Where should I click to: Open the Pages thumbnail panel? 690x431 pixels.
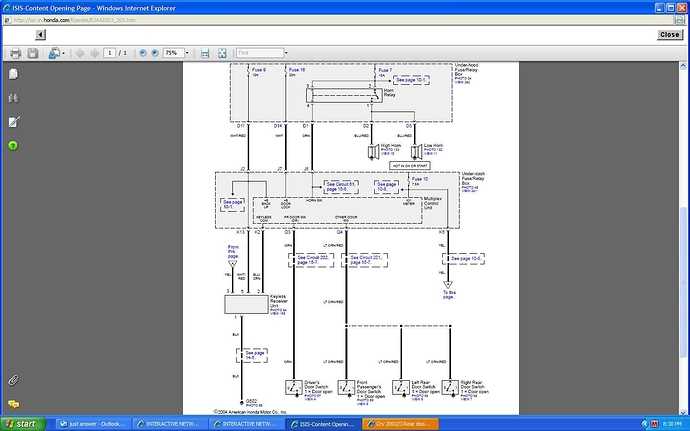[13, 74]
